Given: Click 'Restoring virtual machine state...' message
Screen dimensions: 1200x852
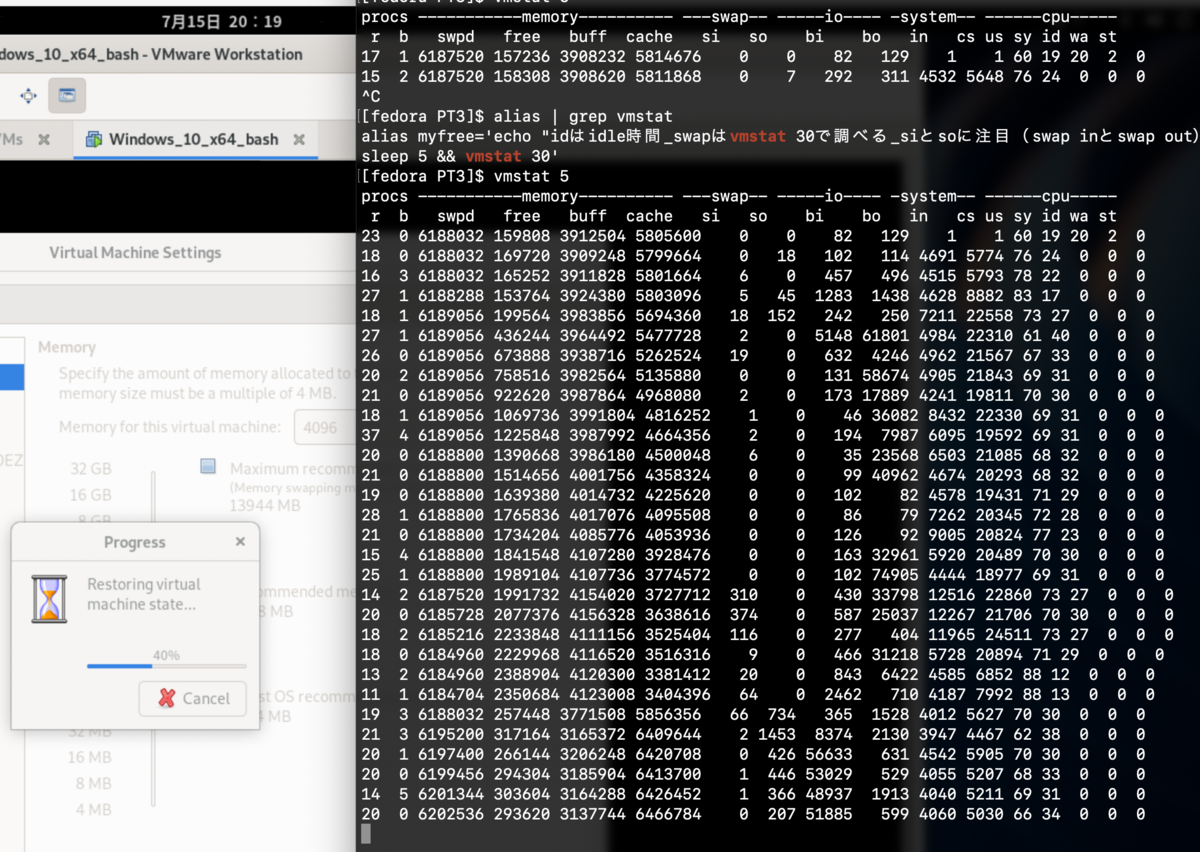Looking at the screenshot, I should coord(144,594).
